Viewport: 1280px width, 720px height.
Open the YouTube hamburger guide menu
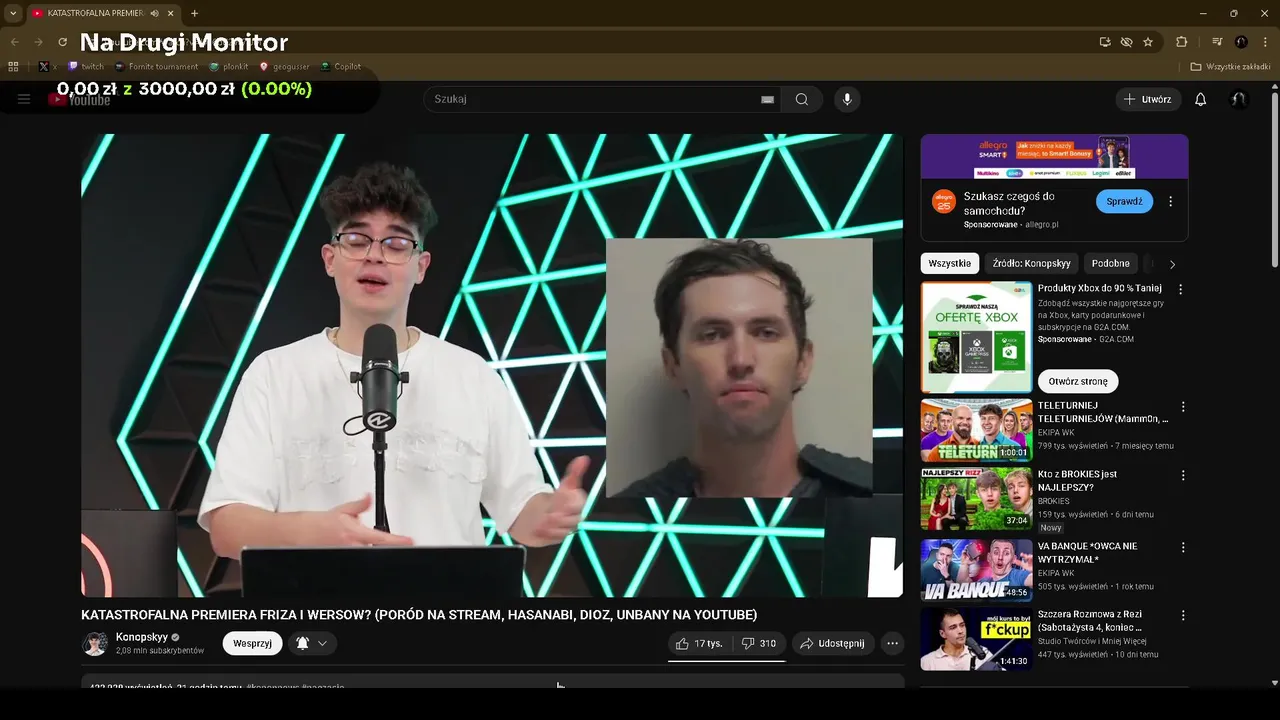(x=24, y=99)
